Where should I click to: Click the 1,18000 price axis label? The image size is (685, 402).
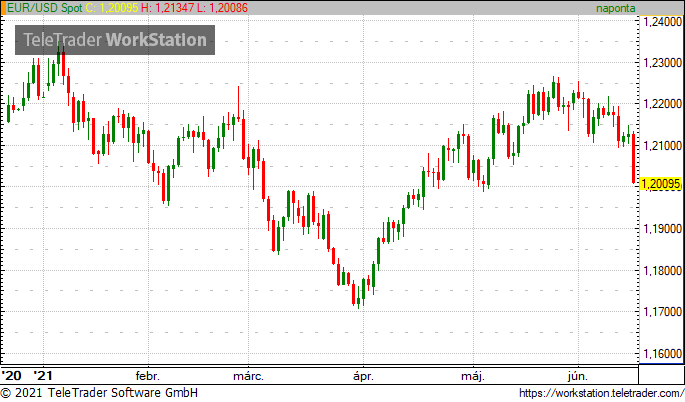pyautogui.click(x=663, y=270)
